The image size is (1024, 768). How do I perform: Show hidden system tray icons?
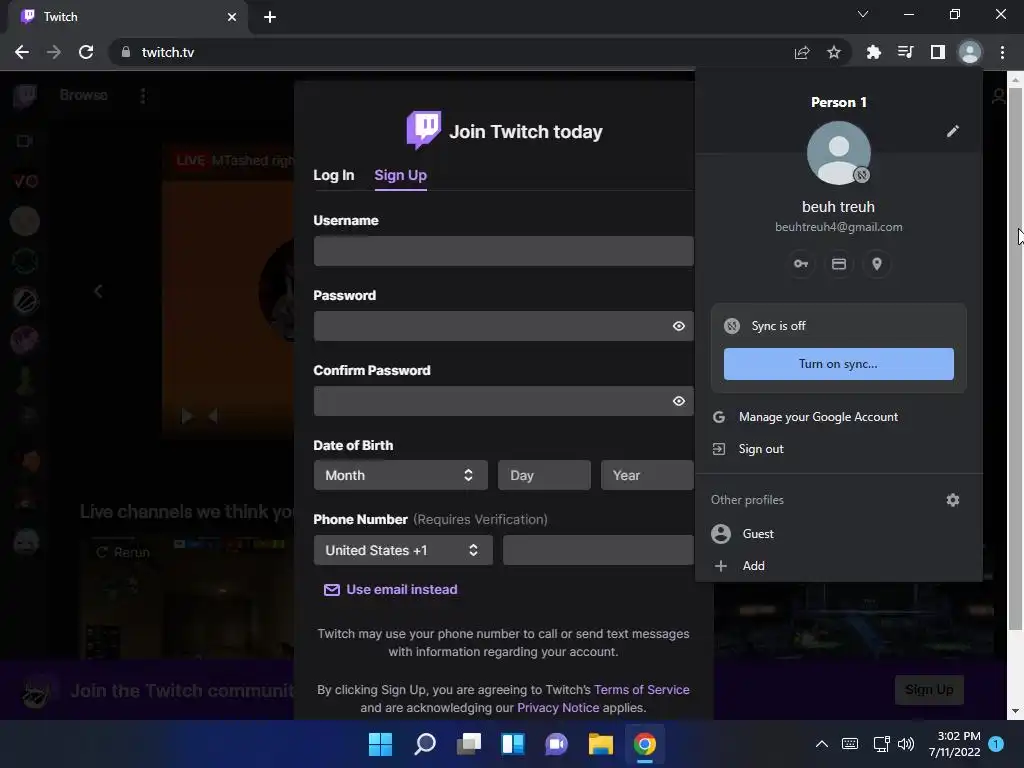pos(822,744)
